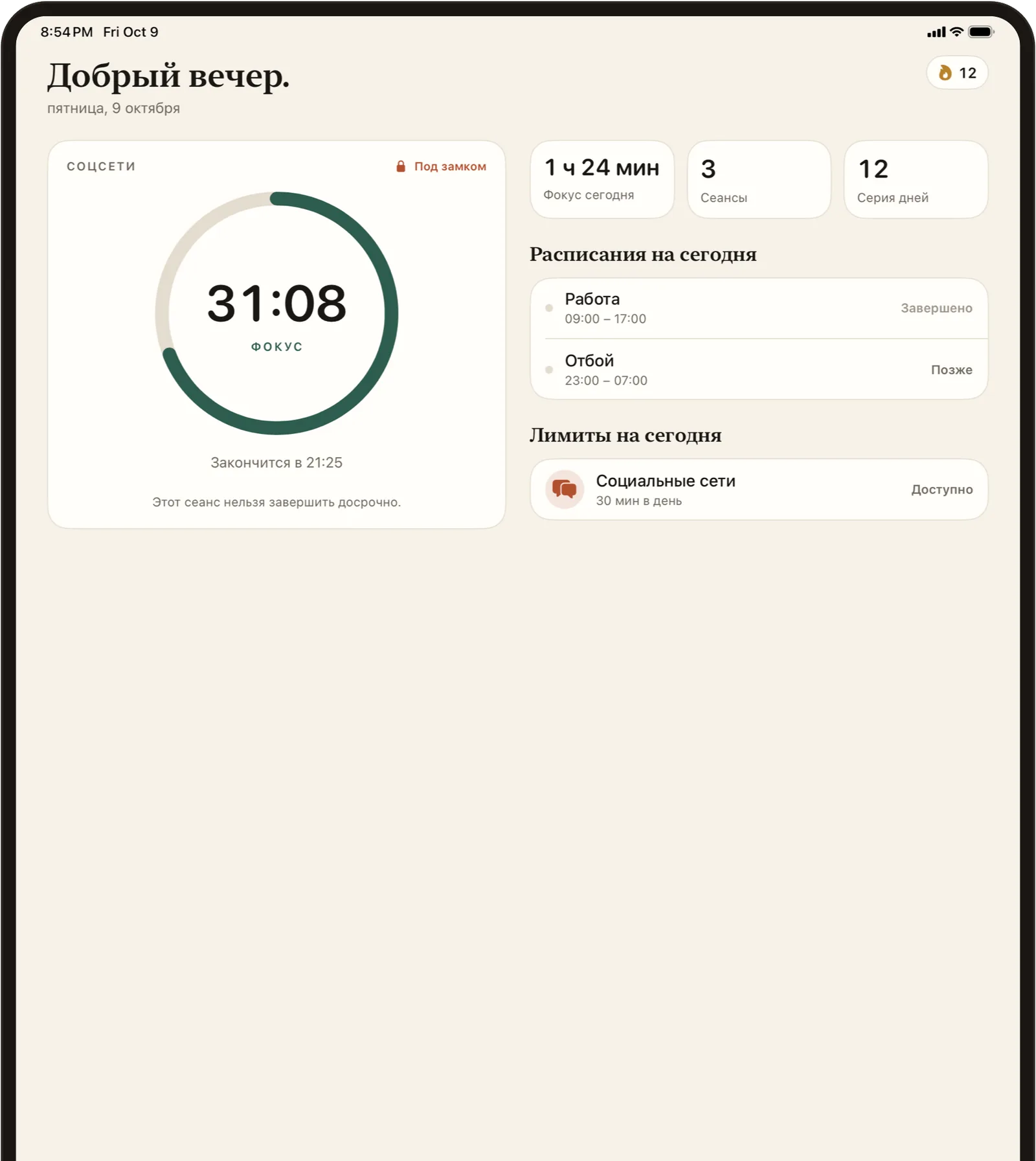The height and width of the screenshot is (1161, 1036).
Task: Tap the СОЦСЕТИ session title
Action: click(x=101, y=166)
